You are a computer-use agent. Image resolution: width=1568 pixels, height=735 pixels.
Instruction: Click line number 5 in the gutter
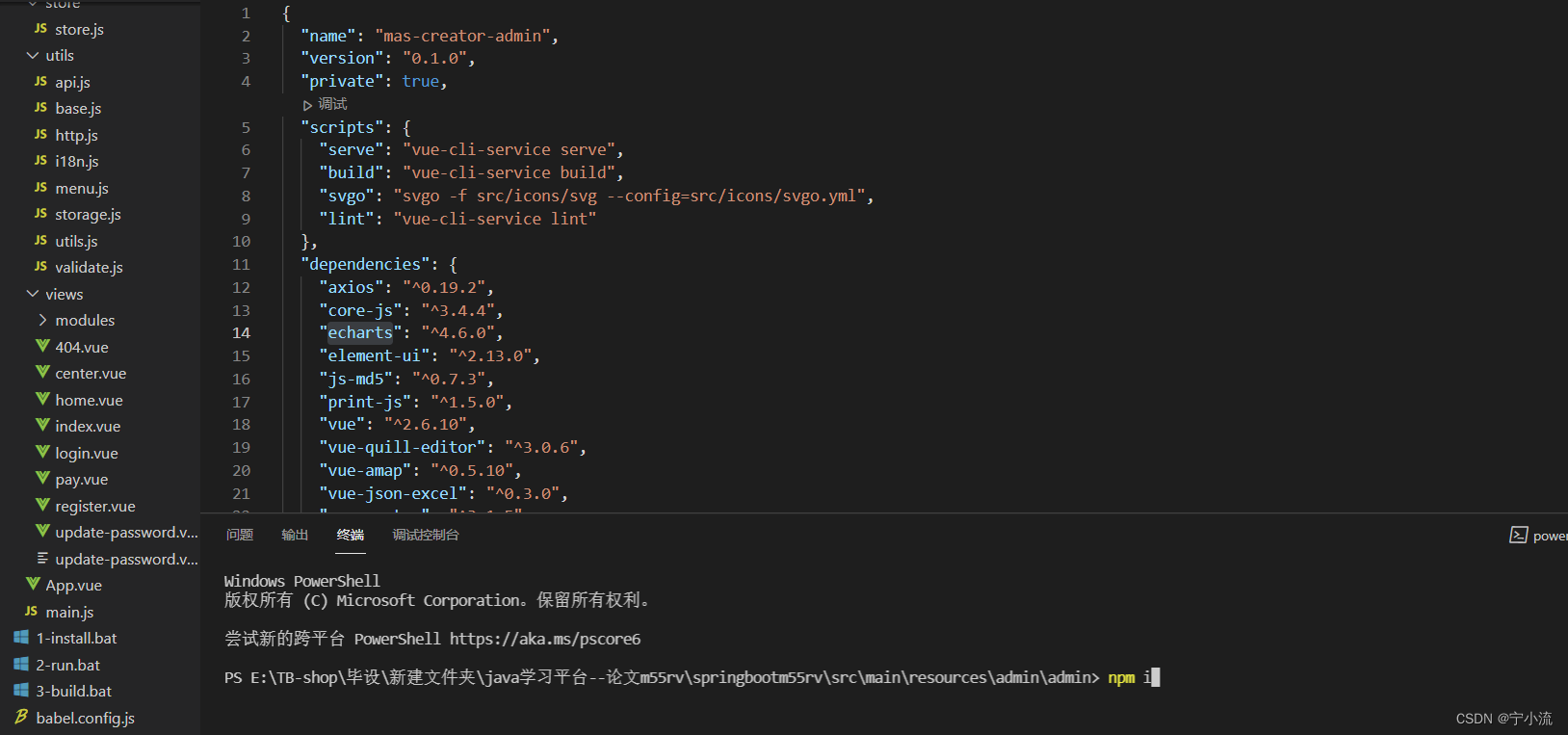pyautogui.click(x=246, y=127)
